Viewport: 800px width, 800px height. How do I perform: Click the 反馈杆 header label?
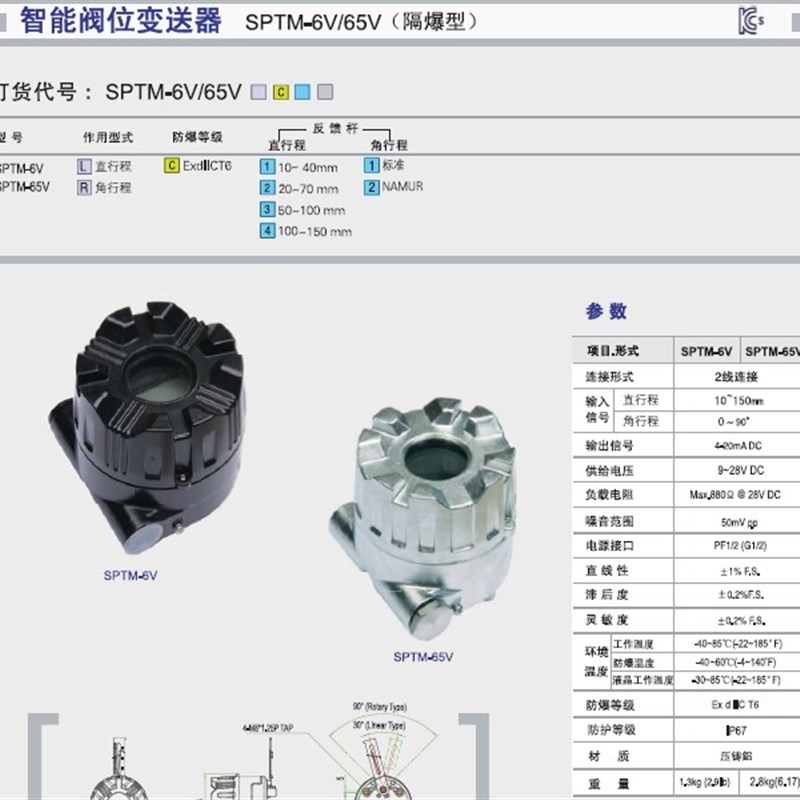pyautogui.click(x=335, y=128)
